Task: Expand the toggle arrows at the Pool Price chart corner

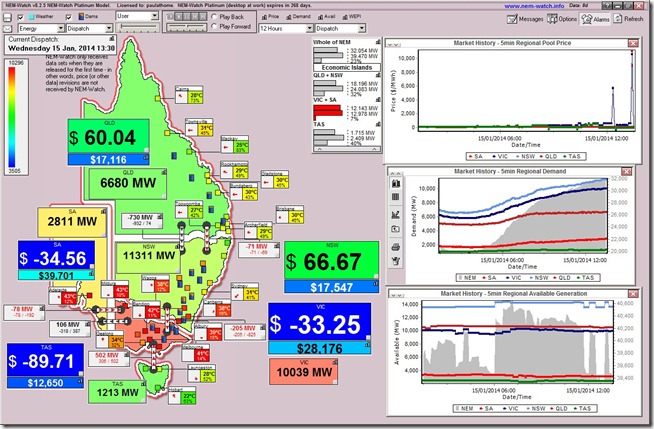Action: tap(392, 45)
